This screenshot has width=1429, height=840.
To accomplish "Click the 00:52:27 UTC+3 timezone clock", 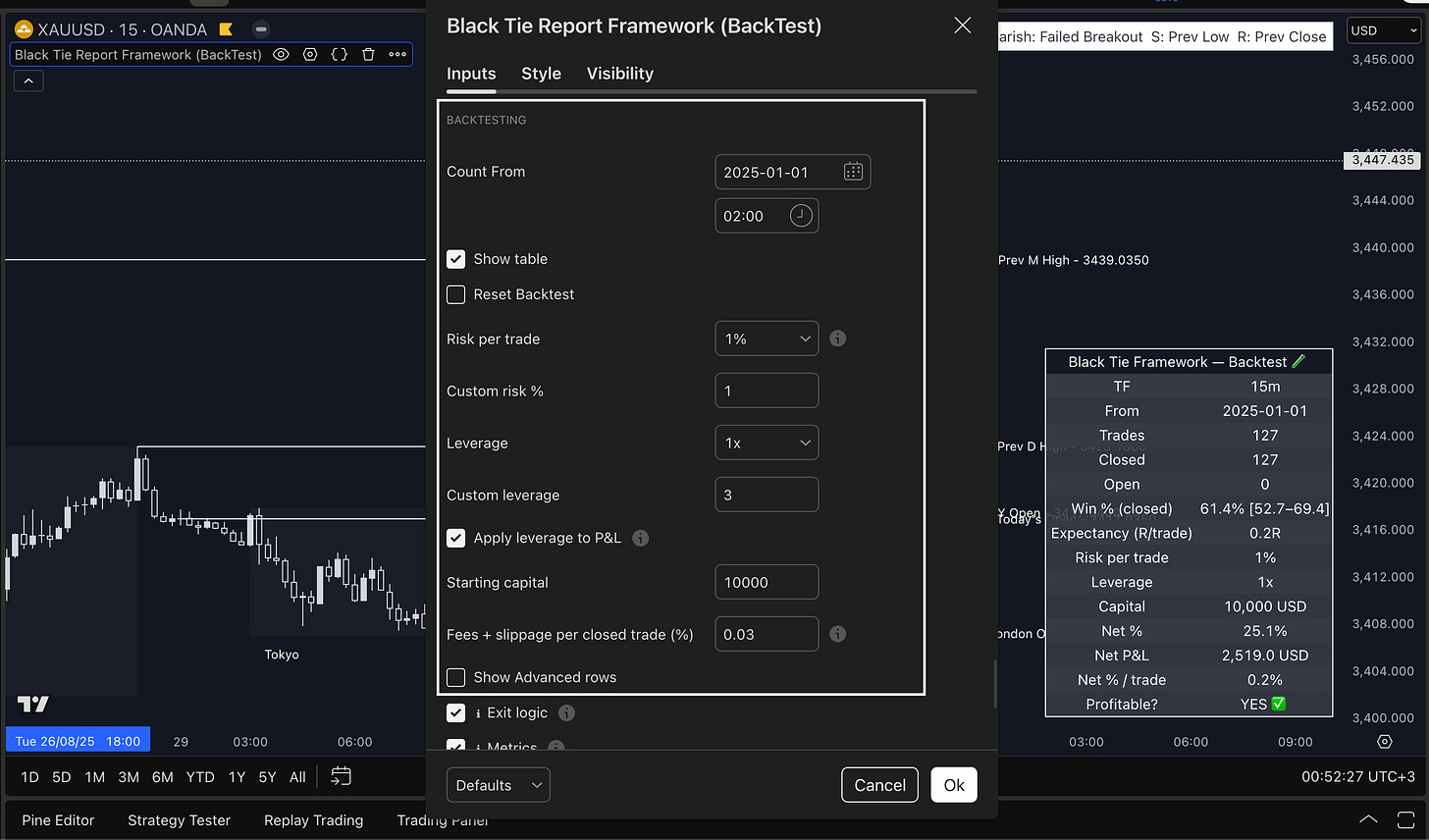I will pos(1358,776).
